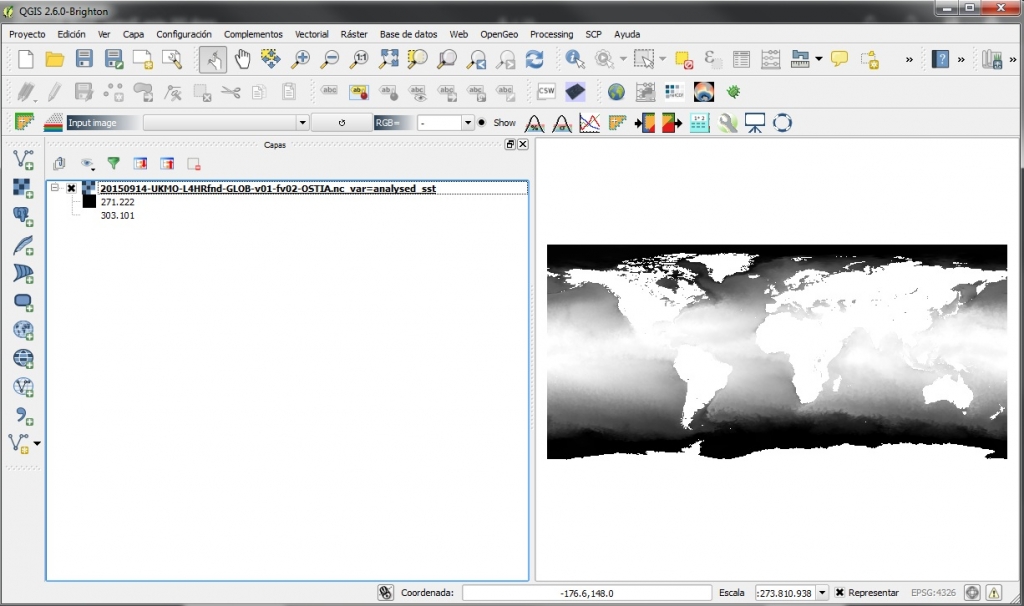Open the SCP settings wrench icon

point(728,123)
